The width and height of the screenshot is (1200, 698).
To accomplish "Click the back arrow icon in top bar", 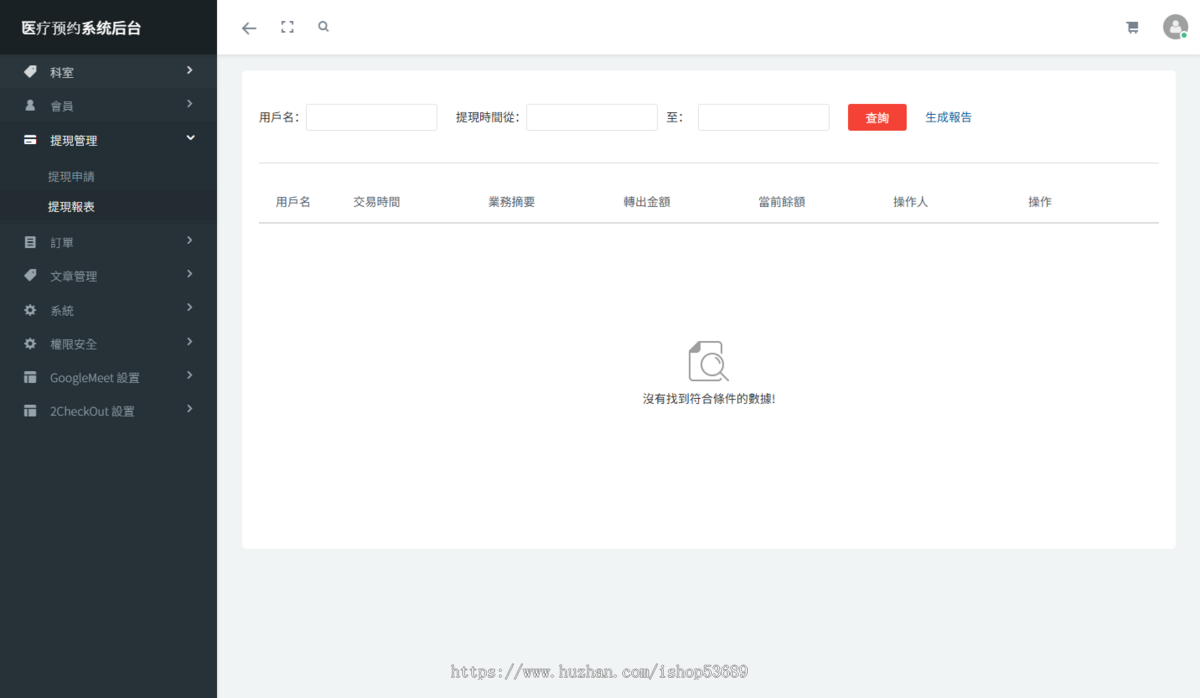I will (x=249, y=28).
